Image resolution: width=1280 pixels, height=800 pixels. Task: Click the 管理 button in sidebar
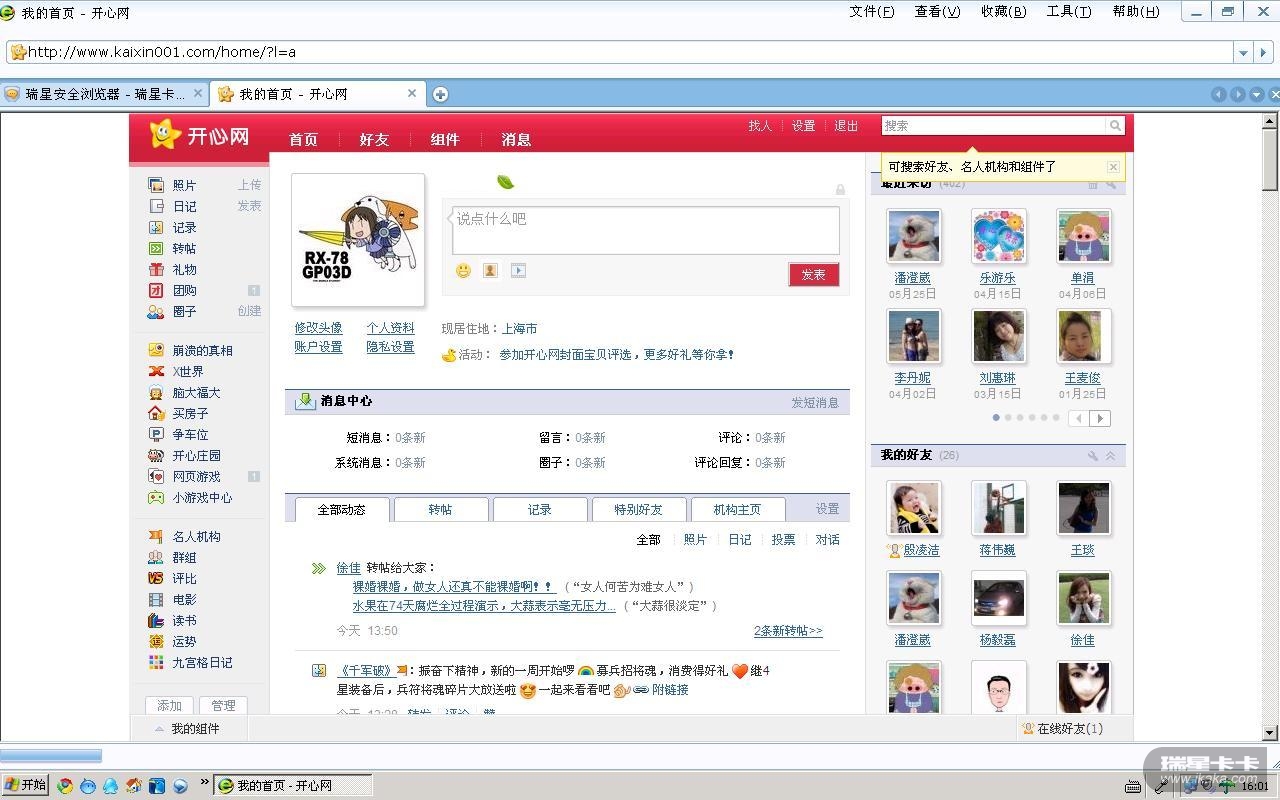point(223,705)
